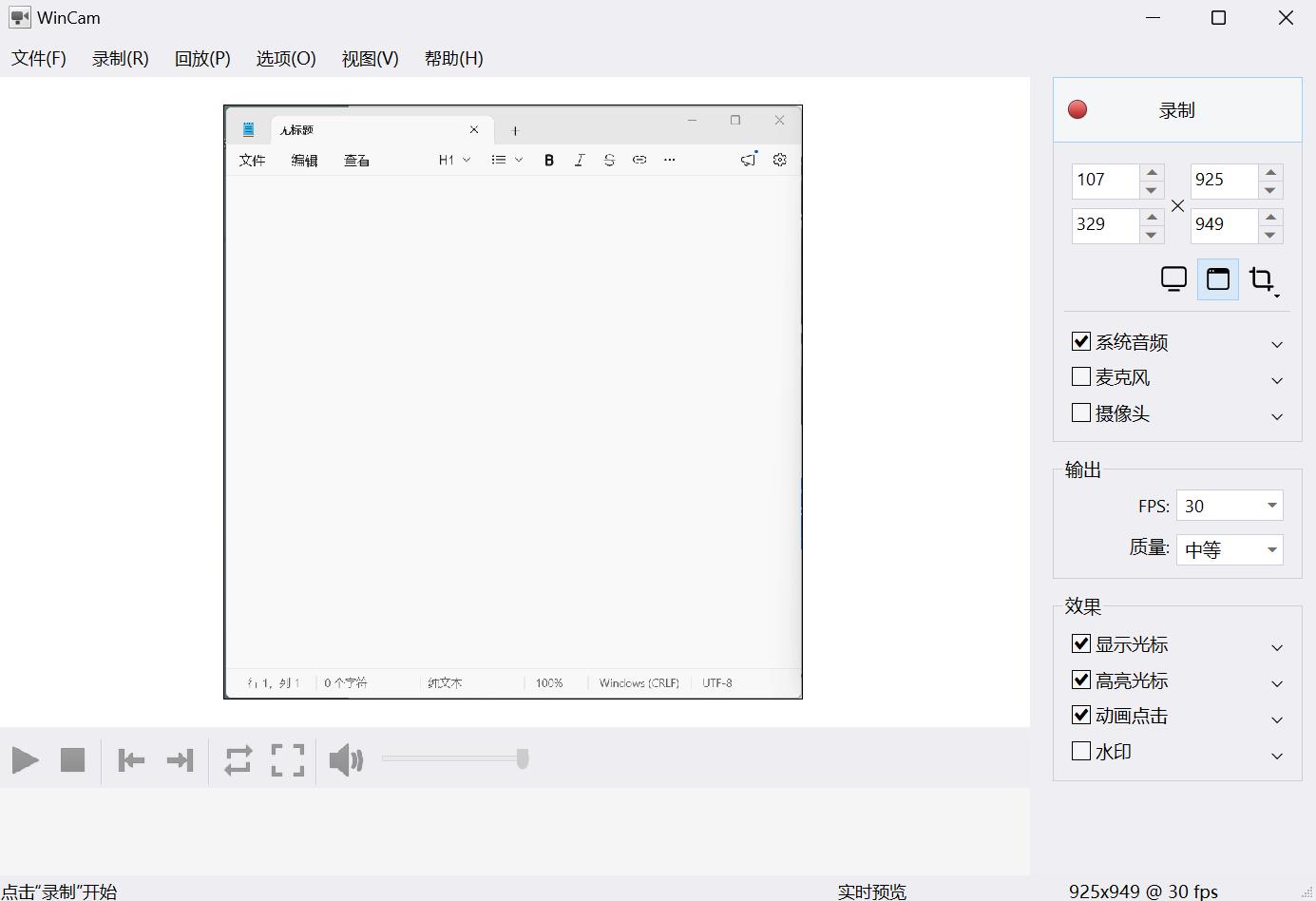Uncheck the 系统音频 checkbox
This screenshot has width=1316, height=901.
(x=1081, y=341)
